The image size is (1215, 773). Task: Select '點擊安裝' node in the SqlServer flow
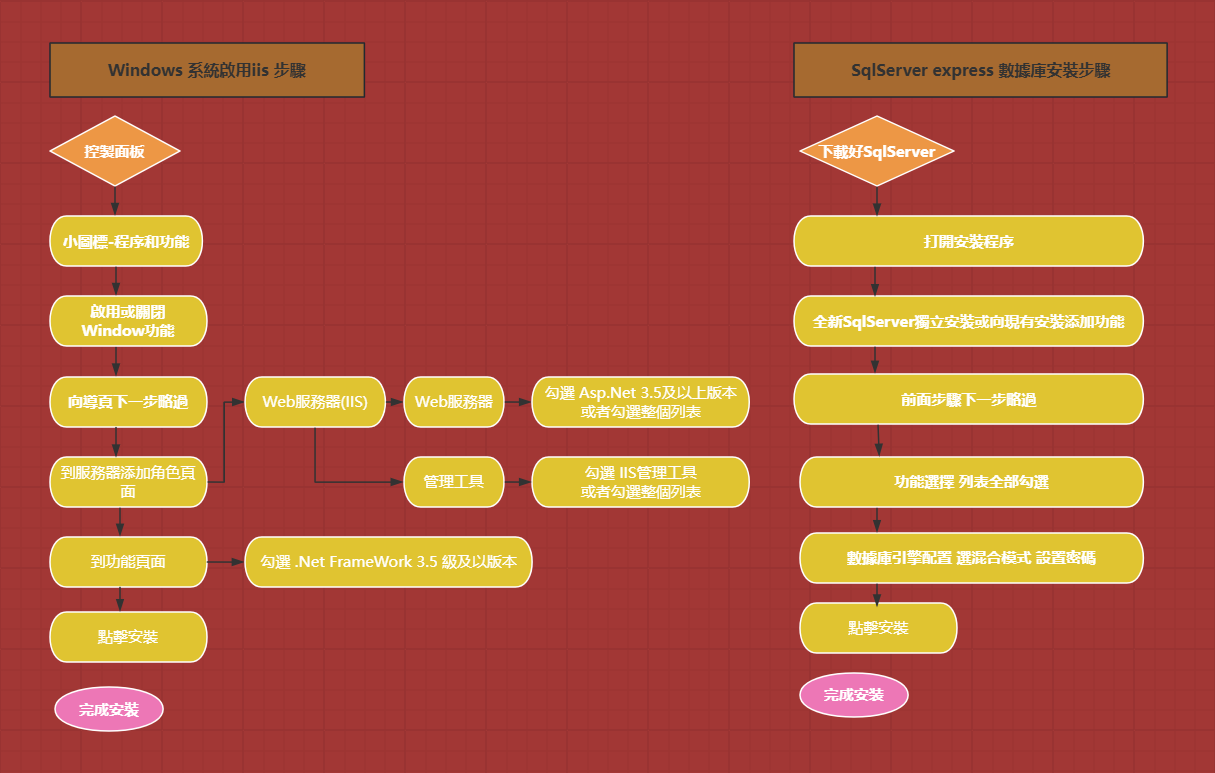click(878, 628)
